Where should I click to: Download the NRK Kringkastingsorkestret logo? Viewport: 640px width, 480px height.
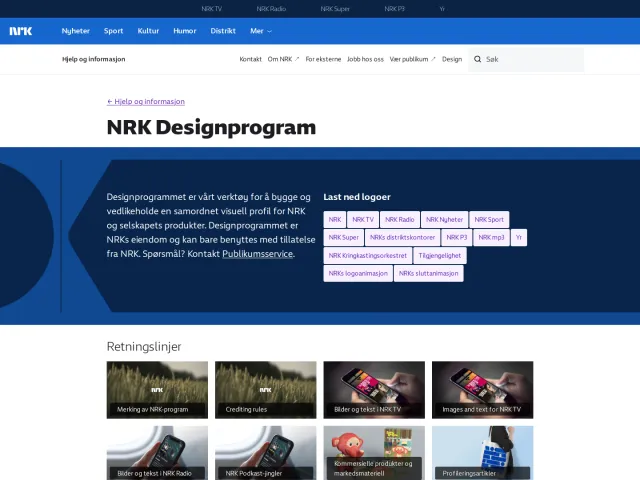[x=368, y=256]
